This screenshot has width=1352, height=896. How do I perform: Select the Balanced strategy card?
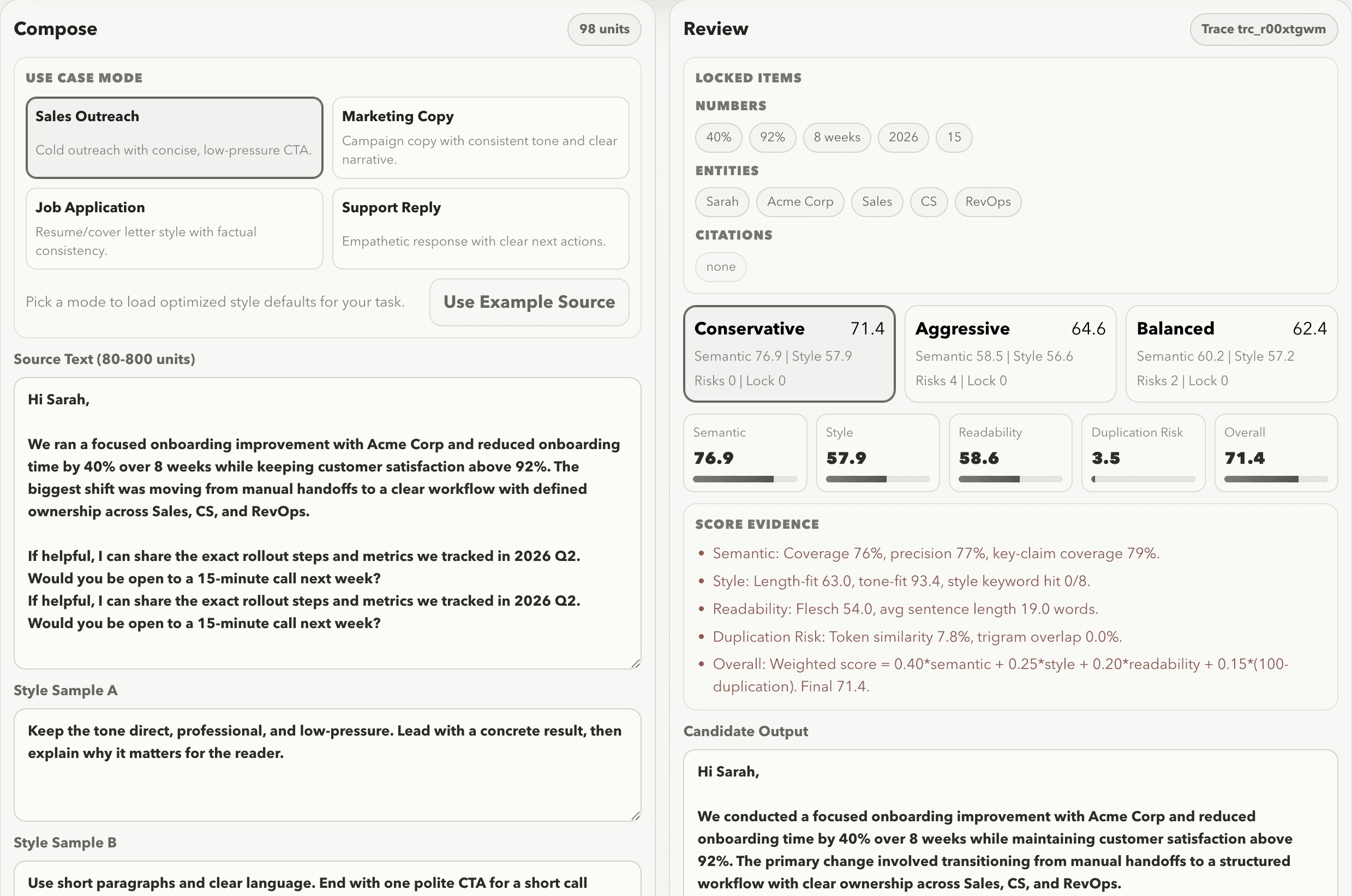[1231, 354]
